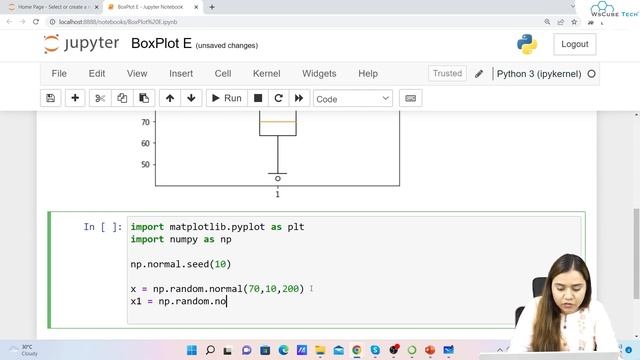Restart kernel and run all cells icon
Image resolution: width=640 pixels, height=360 pixels.
click(299, 98)
